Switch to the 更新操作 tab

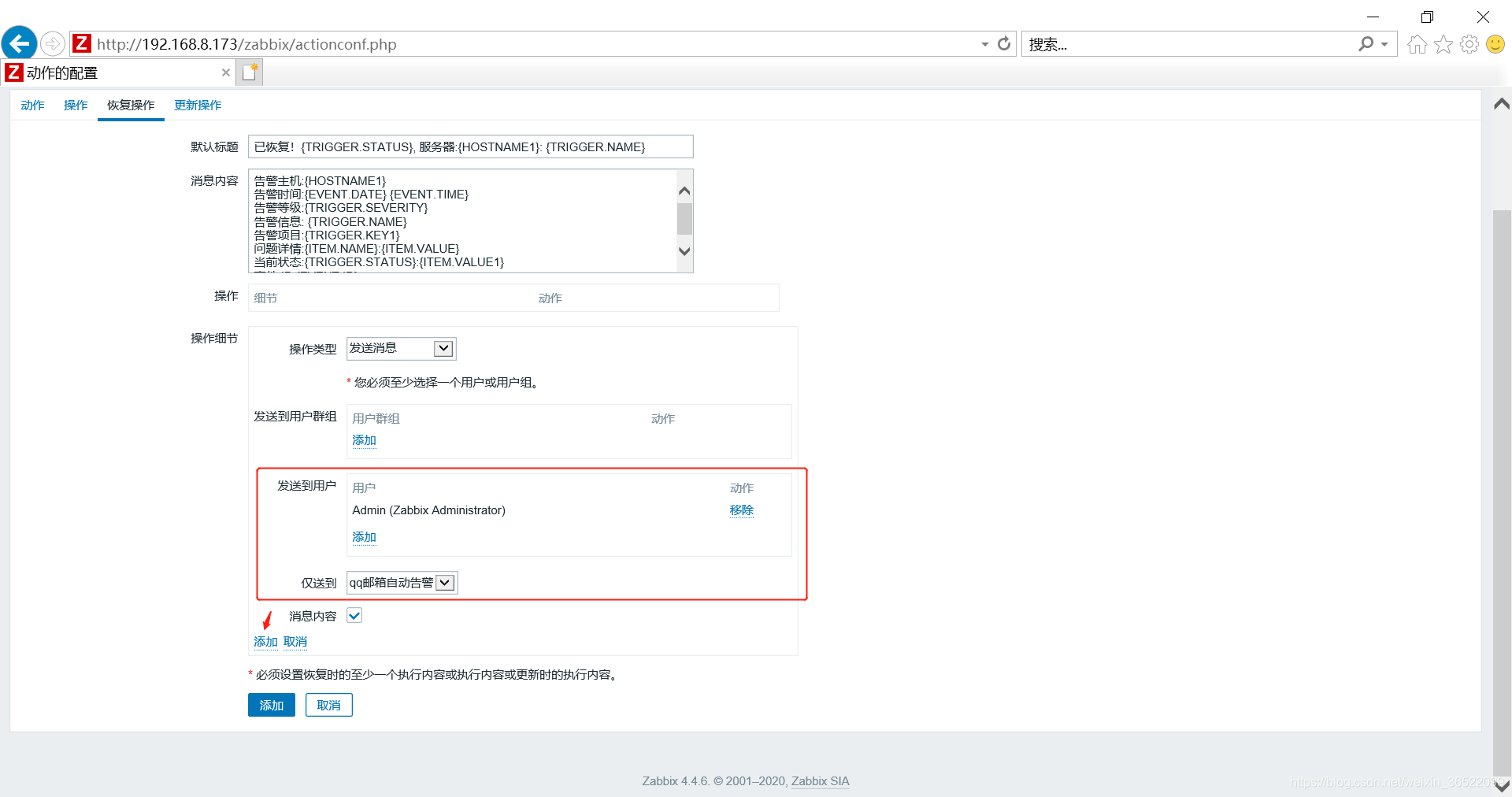pyautogui.click(x=198, y=105)
